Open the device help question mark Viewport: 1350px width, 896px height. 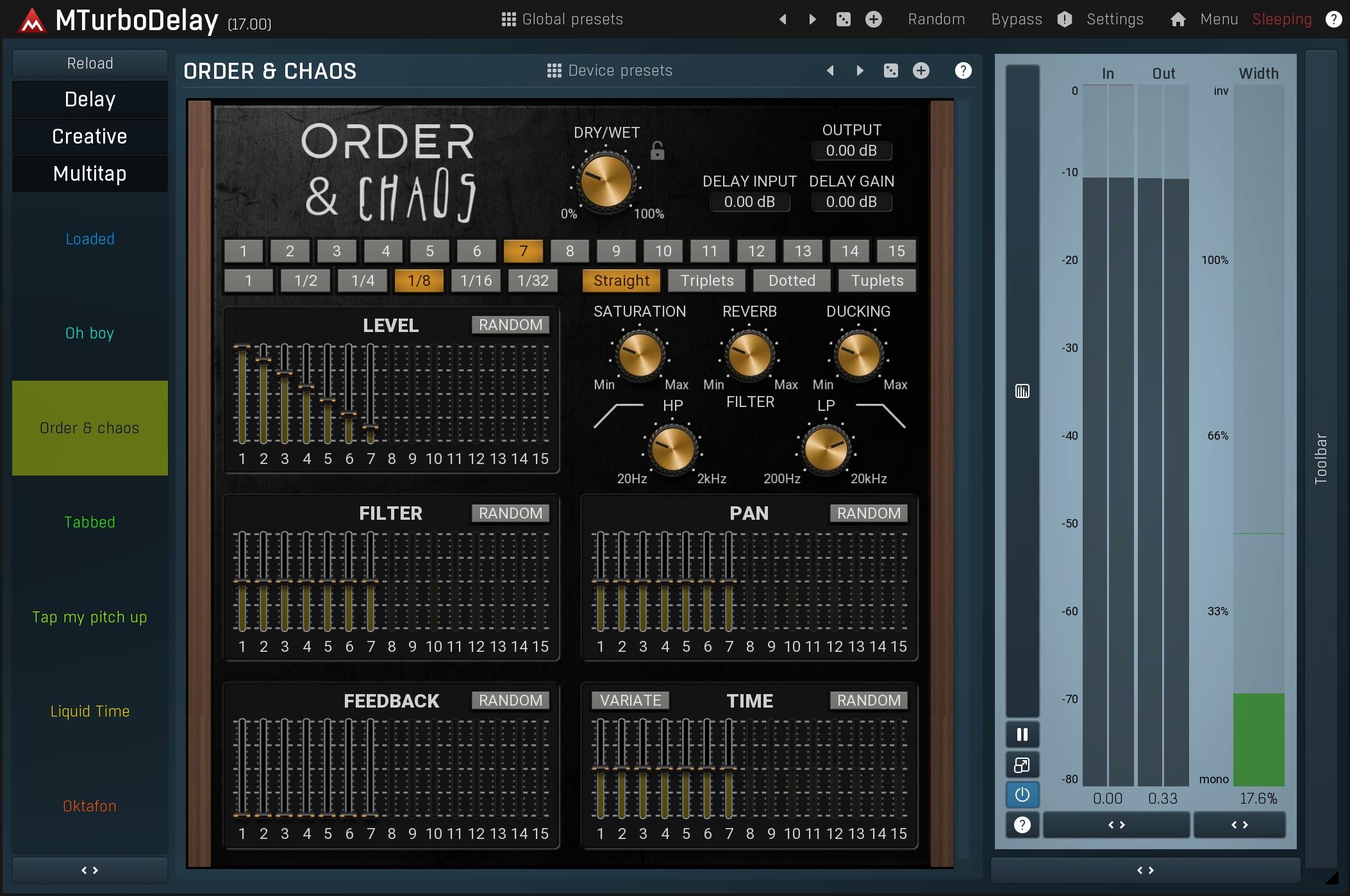(963, 71)
